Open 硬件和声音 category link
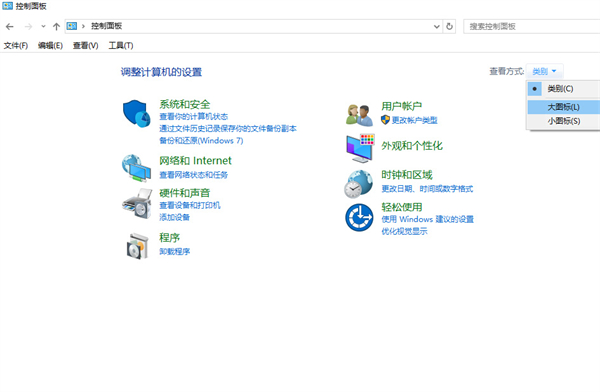 185,193
